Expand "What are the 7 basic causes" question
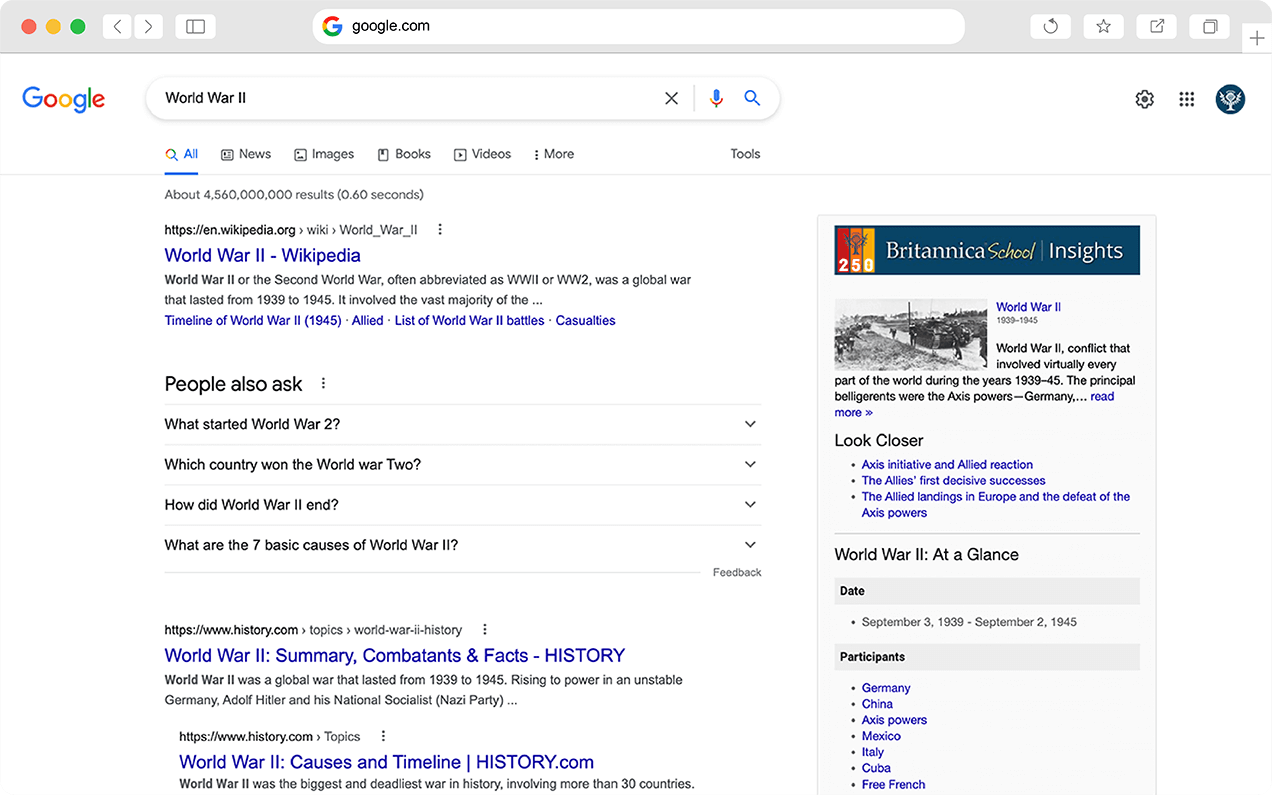The height and width of the screenshot is (795, 1272). (x=463, y=545)
